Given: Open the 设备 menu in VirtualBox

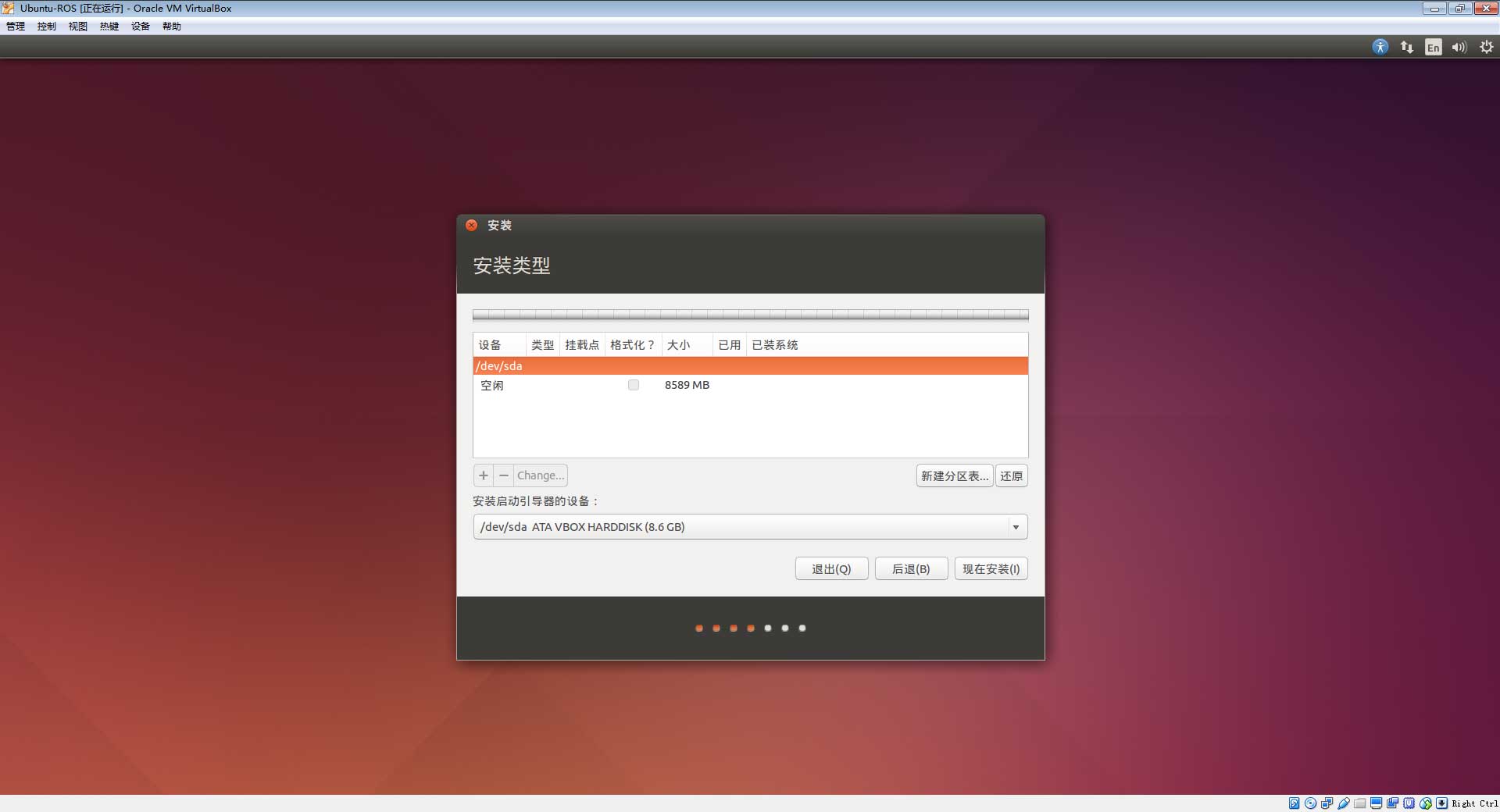Looking at the screenshot, I should coord(141,27).
